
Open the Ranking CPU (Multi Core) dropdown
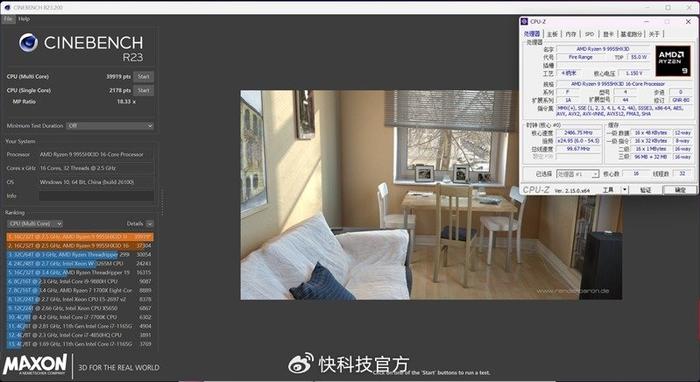35,224
